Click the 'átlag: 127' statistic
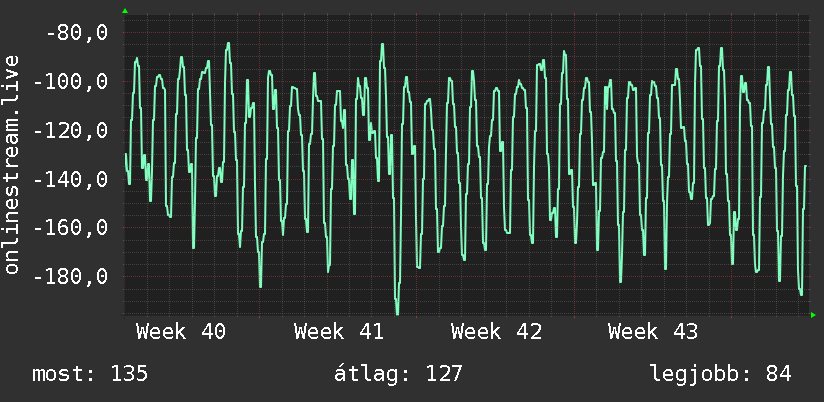824x402 pixels. pos(398,373)
